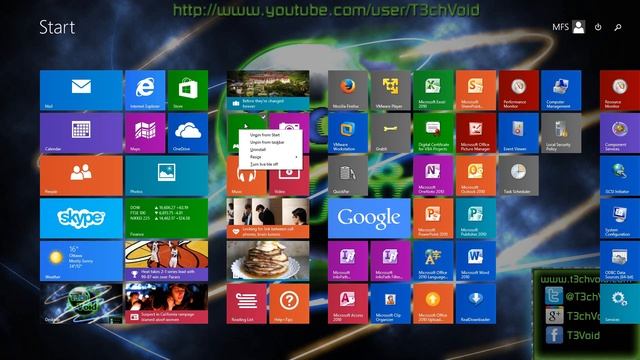The image size is (640, 360).
Task: Open the Digital Certificate for VBA Projects tile
Action: pyautogui.click(x=433, y=133)
